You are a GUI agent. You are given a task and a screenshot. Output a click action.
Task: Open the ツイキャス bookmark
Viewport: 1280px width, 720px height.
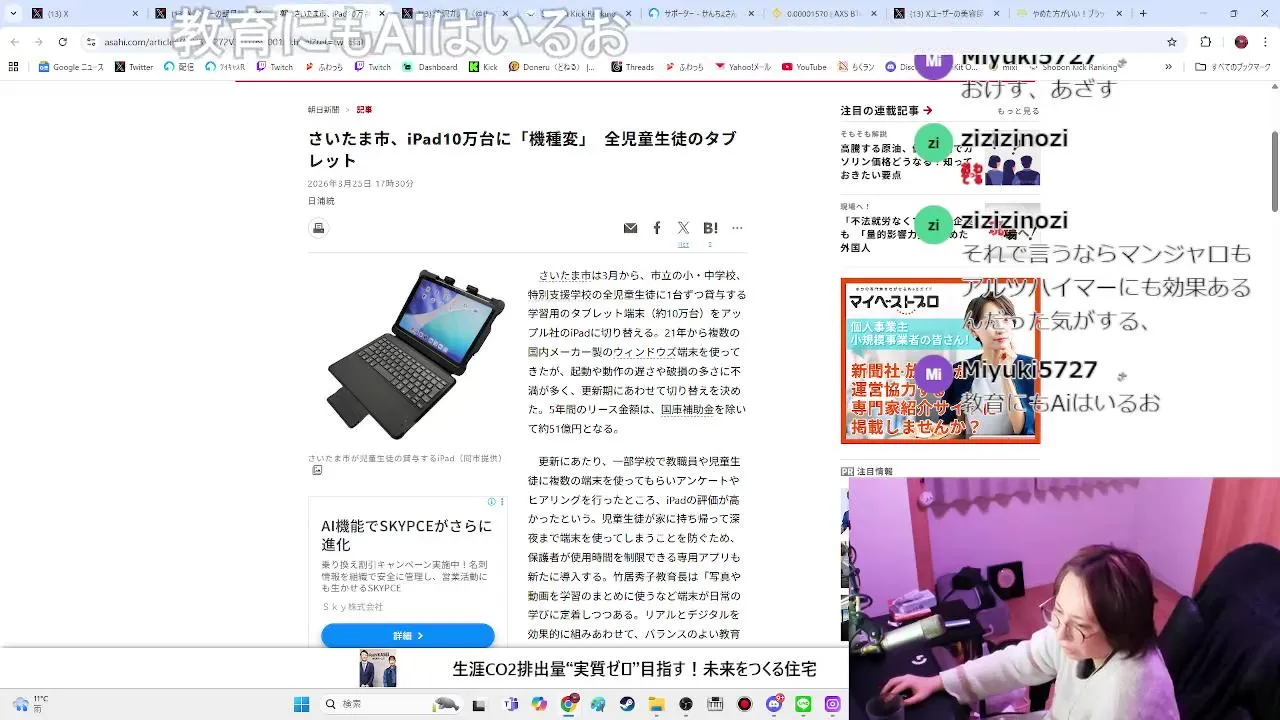(x=225, y=67)
